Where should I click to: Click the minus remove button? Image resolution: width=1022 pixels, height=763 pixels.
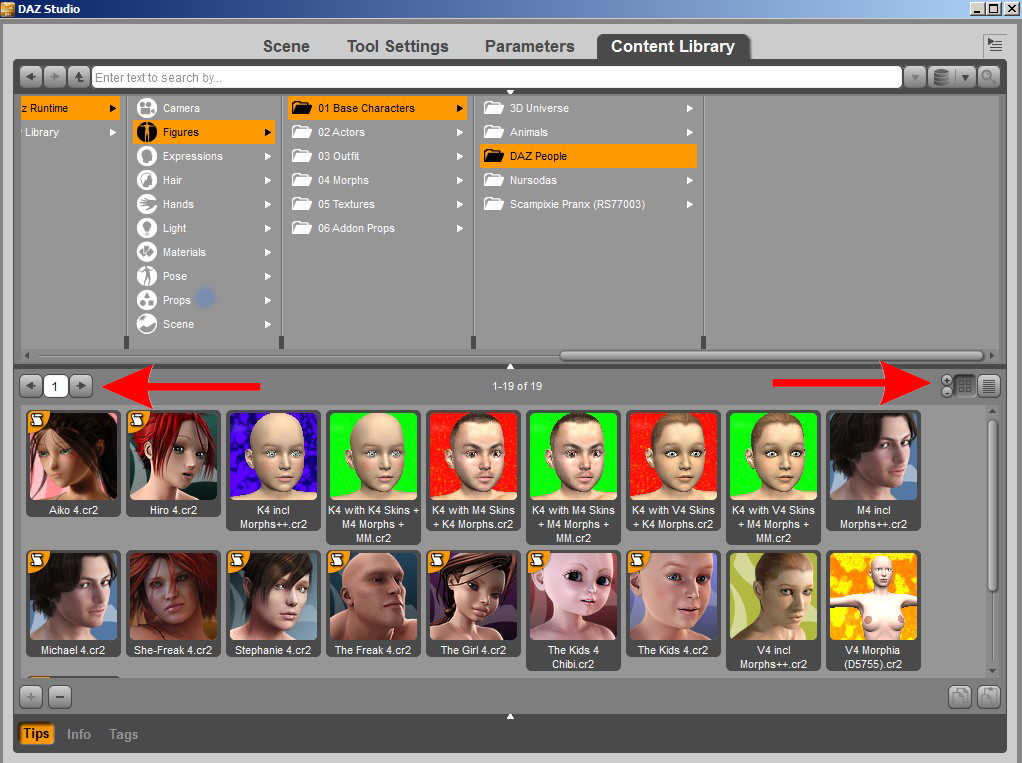point(60,697)
